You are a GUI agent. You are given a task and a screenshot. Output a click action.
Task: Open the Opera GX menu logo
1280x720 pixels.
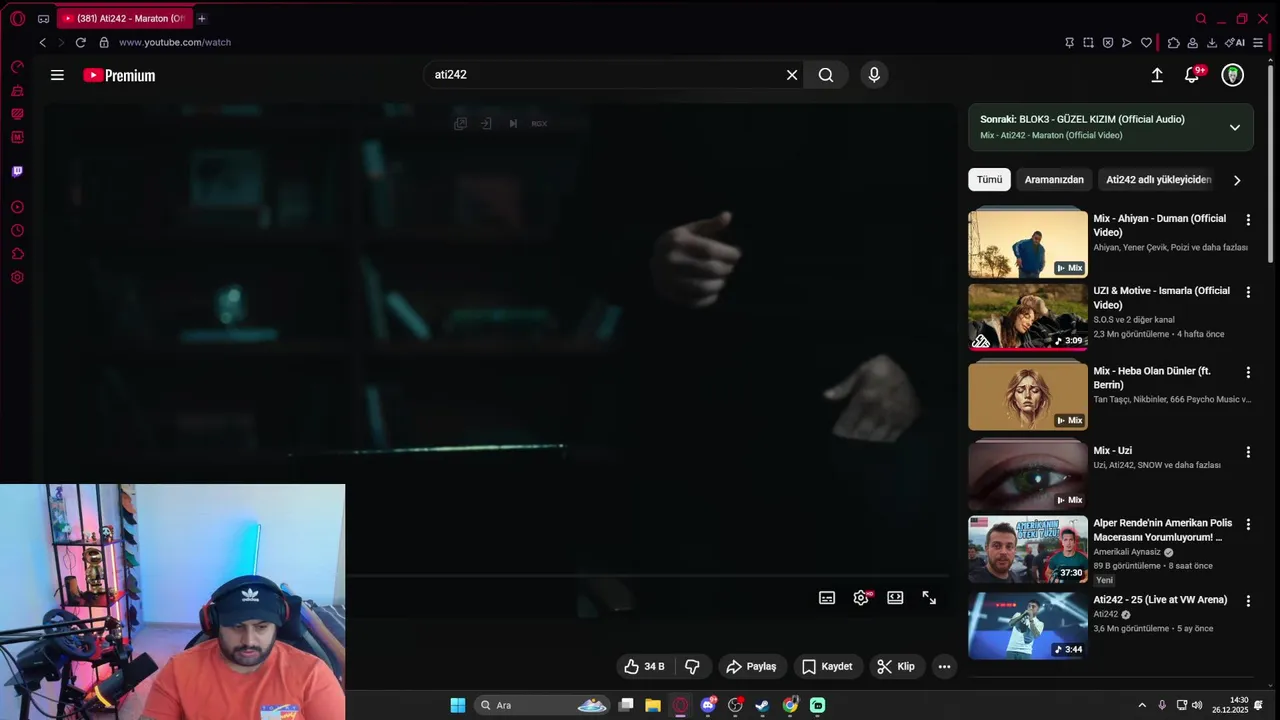click(x=17, y=18)
